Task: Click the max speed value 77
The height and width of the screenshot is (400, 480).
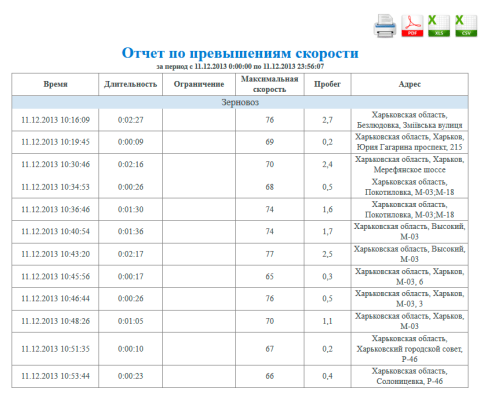Action: click(x=270, y=254)
